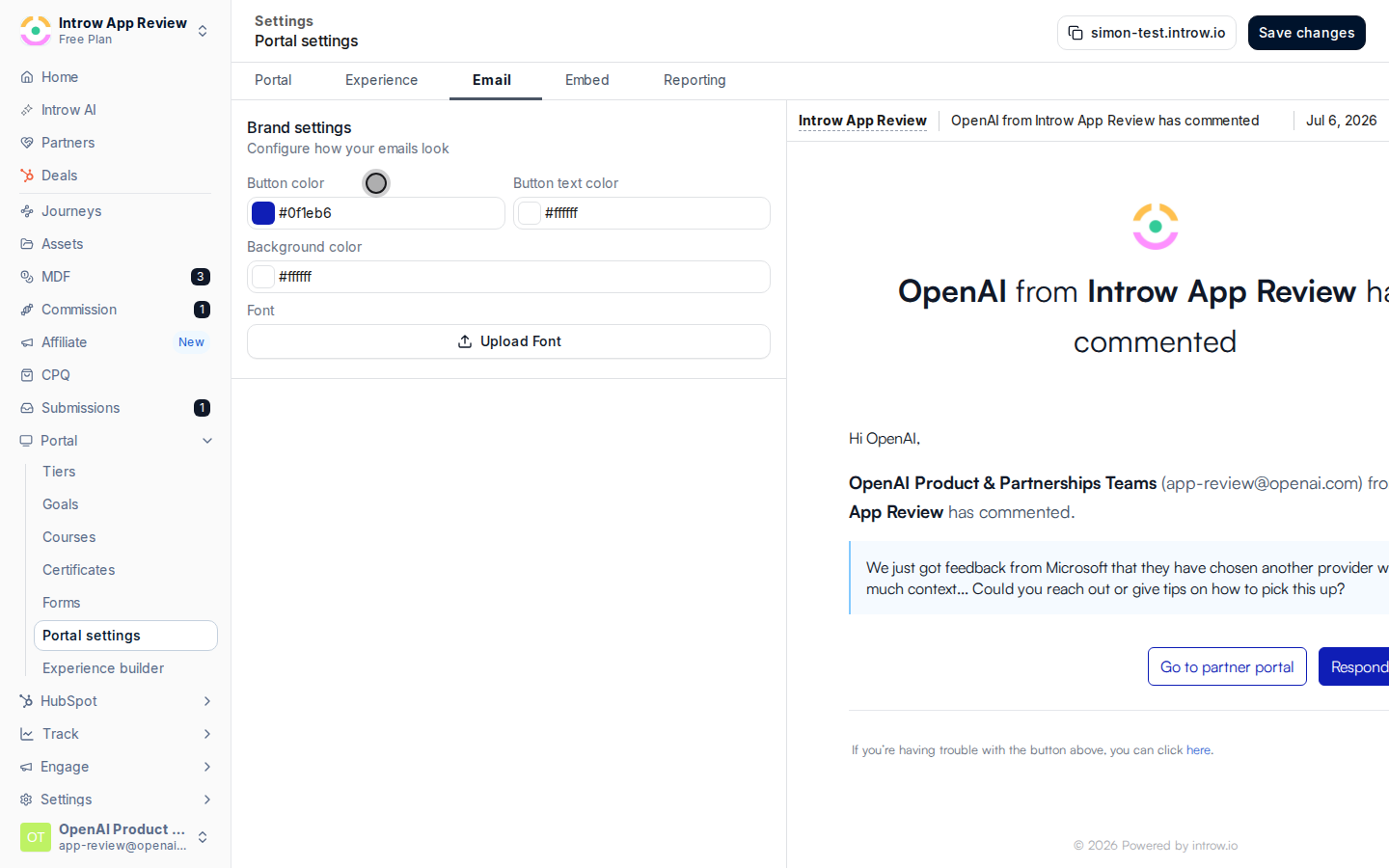Click the Engage megaphone icon
The height and width of the screenshot is (868, 1389).
[x=26, y=767]
